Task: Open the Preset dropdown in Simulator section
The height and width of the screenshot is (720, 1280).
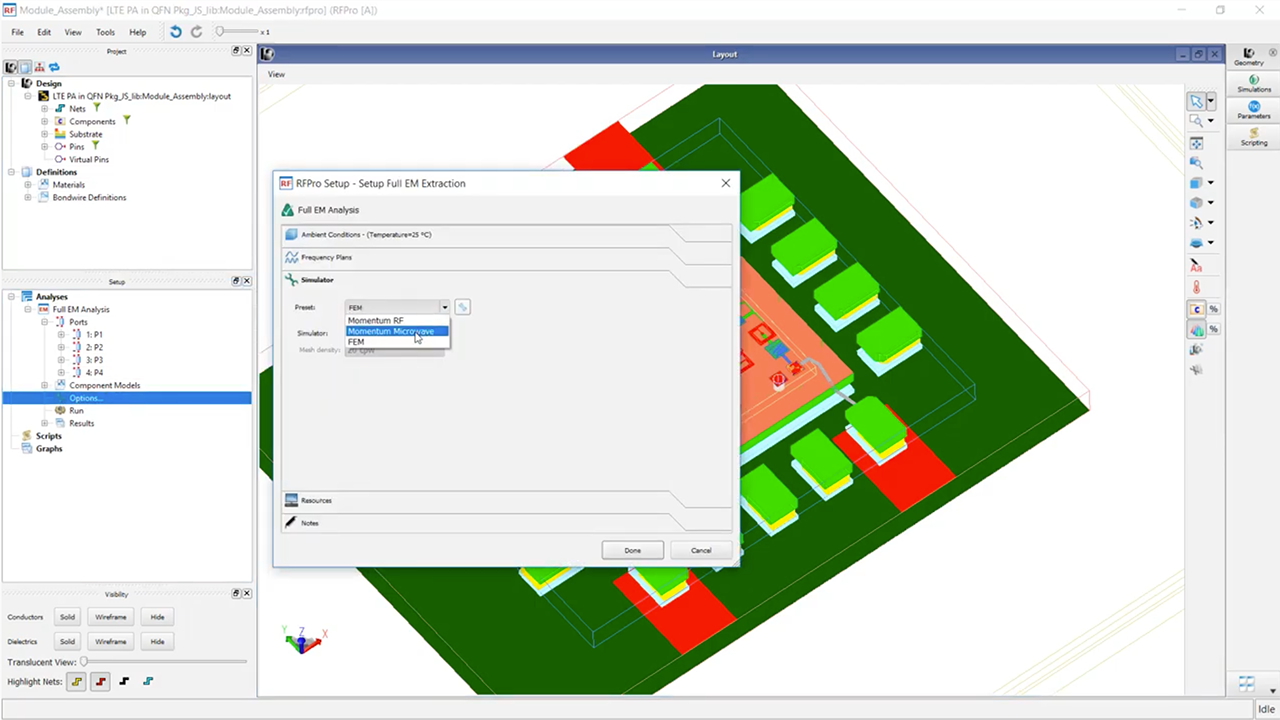Action: [443, 307]
